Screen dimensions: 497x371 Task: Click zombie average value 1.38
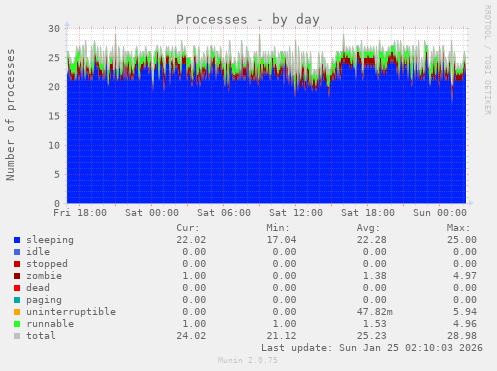click(x=374, y=276)
